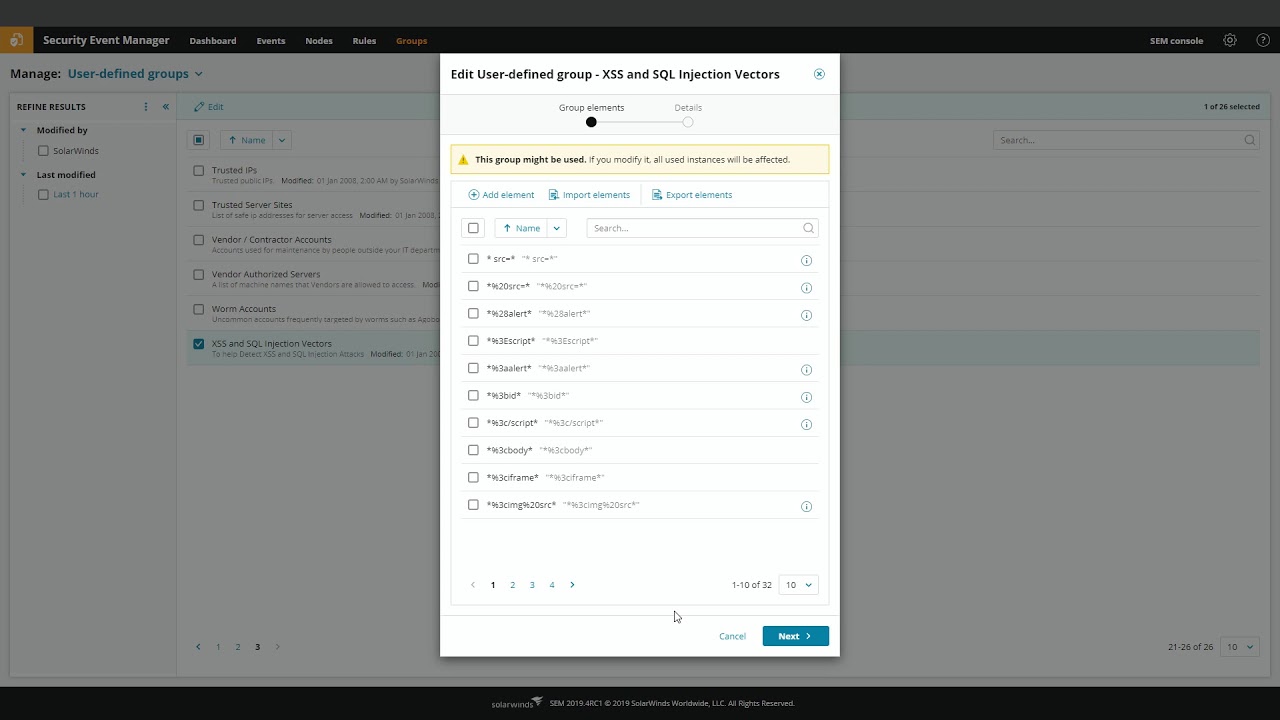The image size is (1280, 720).
Task: Check the *%28alert* element checkbox
Action: point(473,313)
